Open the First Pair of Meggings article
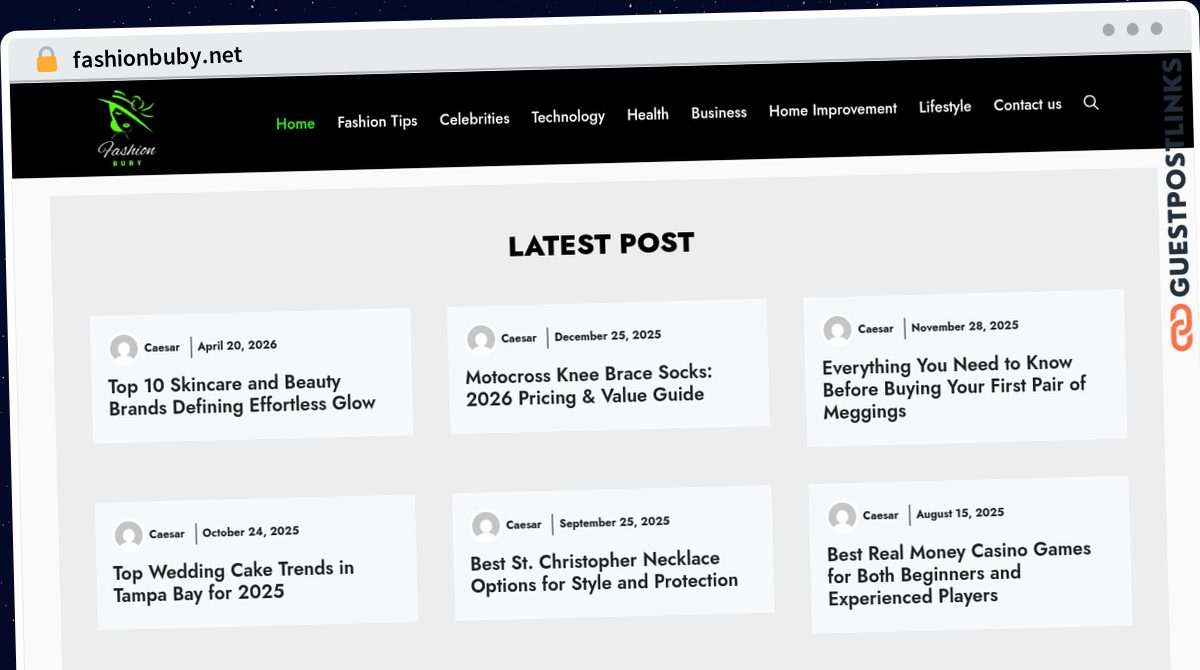Screen dimensions: 1200x670 pyautogui.click(x=954, y=387)
